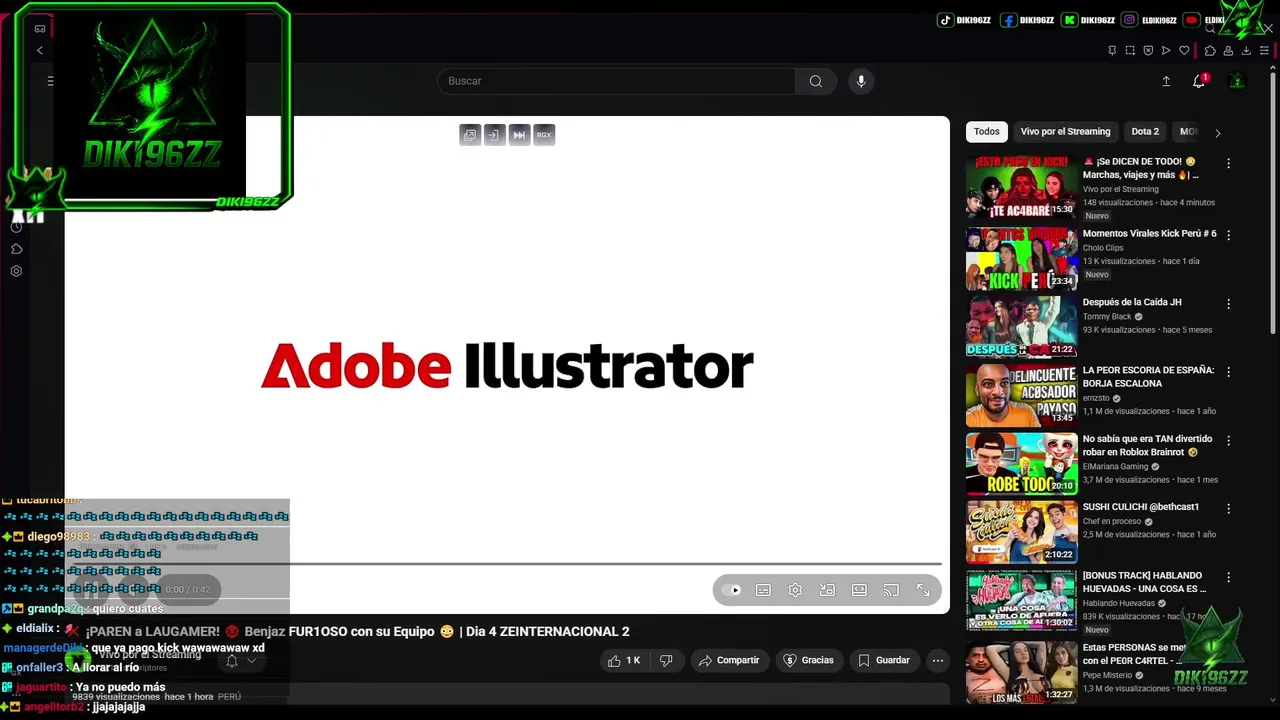Image resolution: width=1280 pixels, height=720 pixels.
Task: Open the SUSHI CULICHI video thumbnail
Action: pos(1021,532)
